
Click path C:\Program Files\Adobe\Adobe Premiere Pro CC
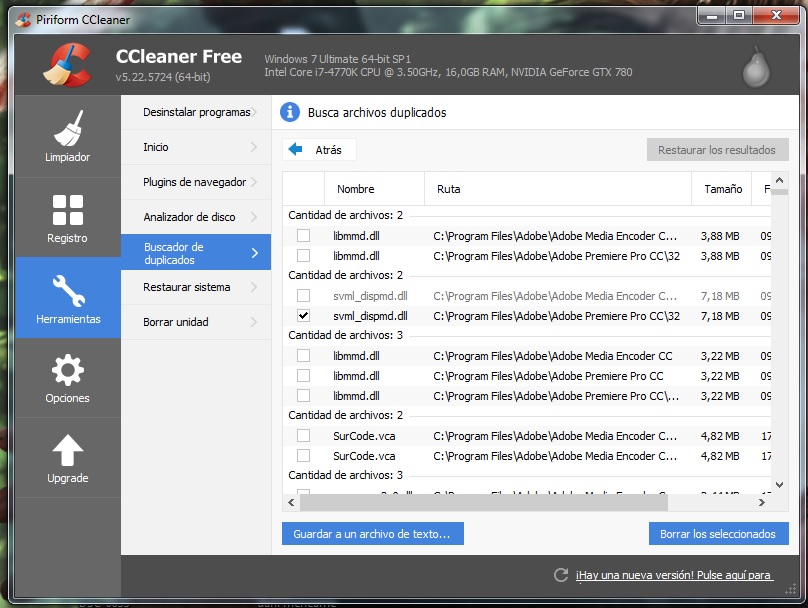coord(548,376)
